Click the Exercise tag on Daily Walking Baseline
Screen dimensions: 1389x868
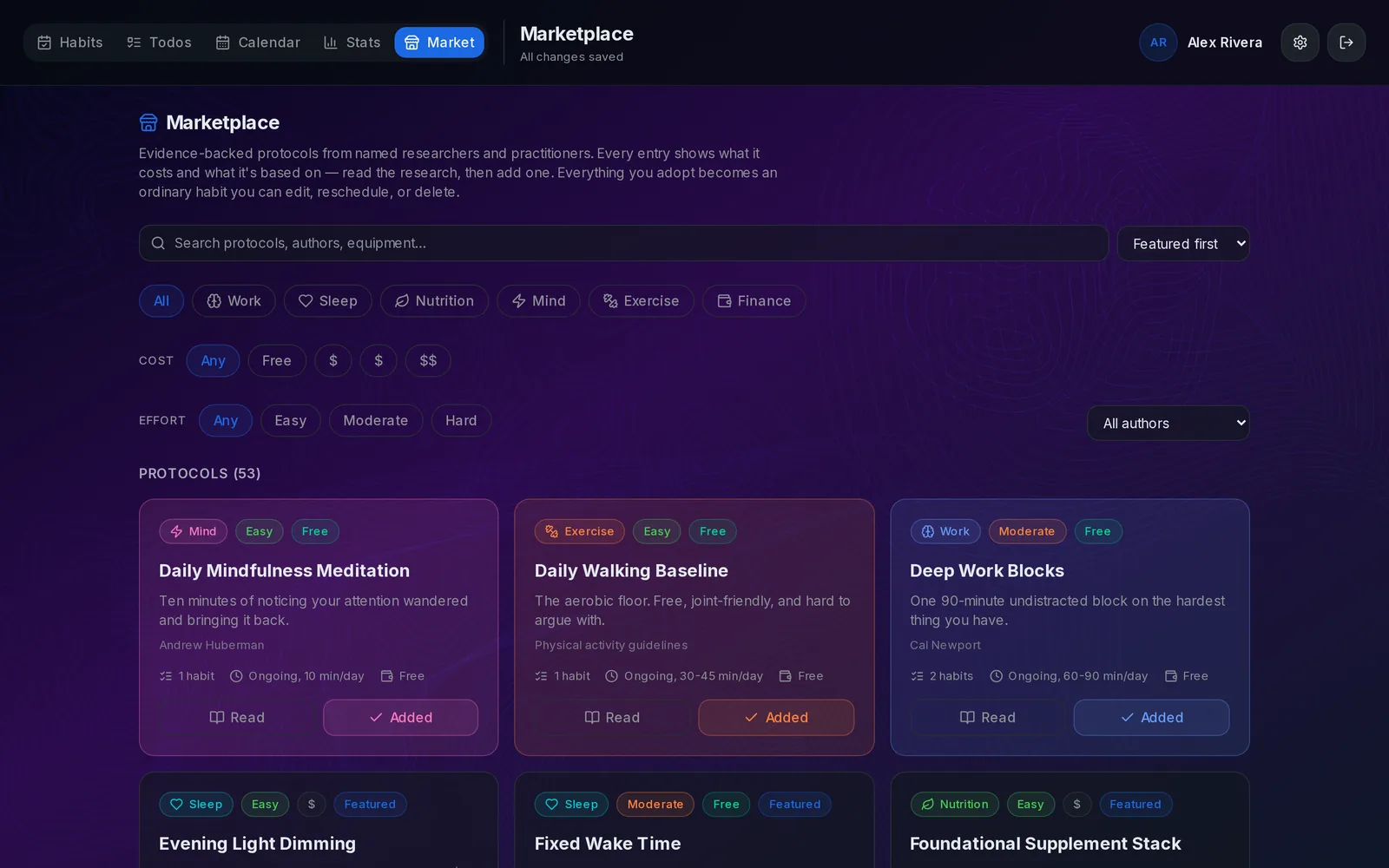point(579,531)
